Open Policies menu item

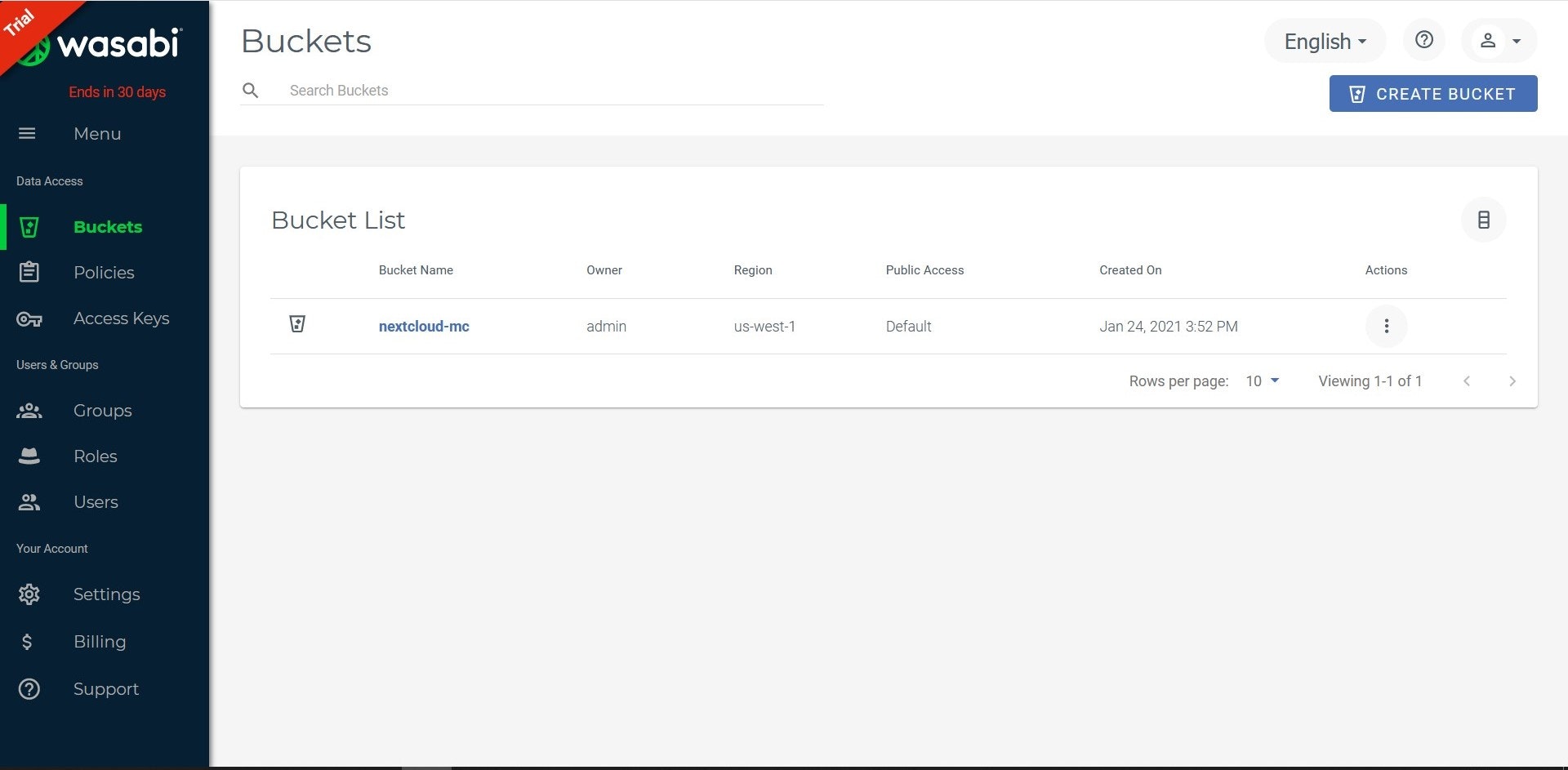[x=105, y=273]
